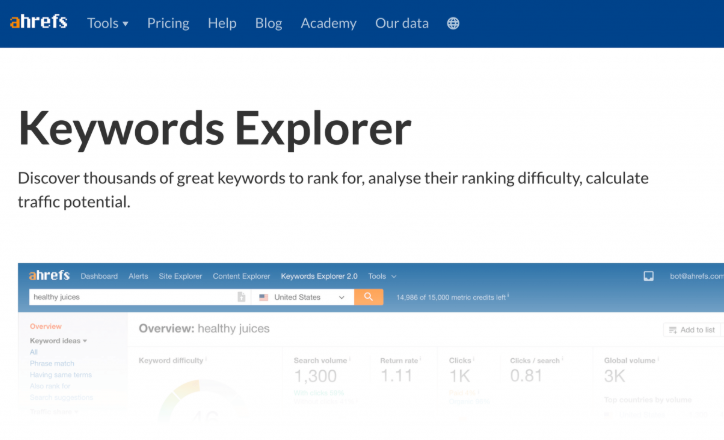Open Our data page
This screenshot has height=440, width=724.
click(402, 23)
